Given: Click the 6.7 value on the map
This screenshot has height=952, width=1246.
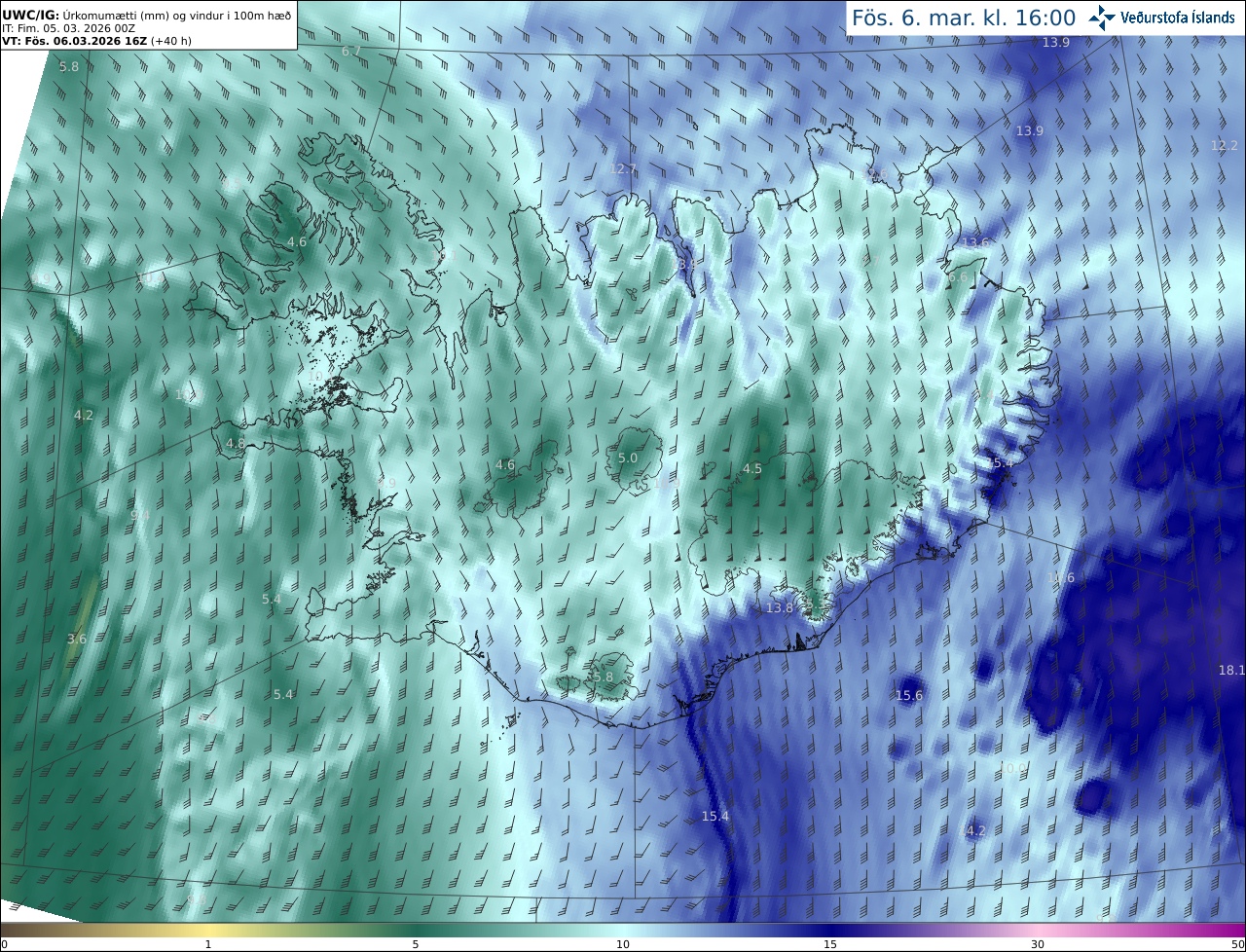Looking at the screenshot, I should coord(351,51).
